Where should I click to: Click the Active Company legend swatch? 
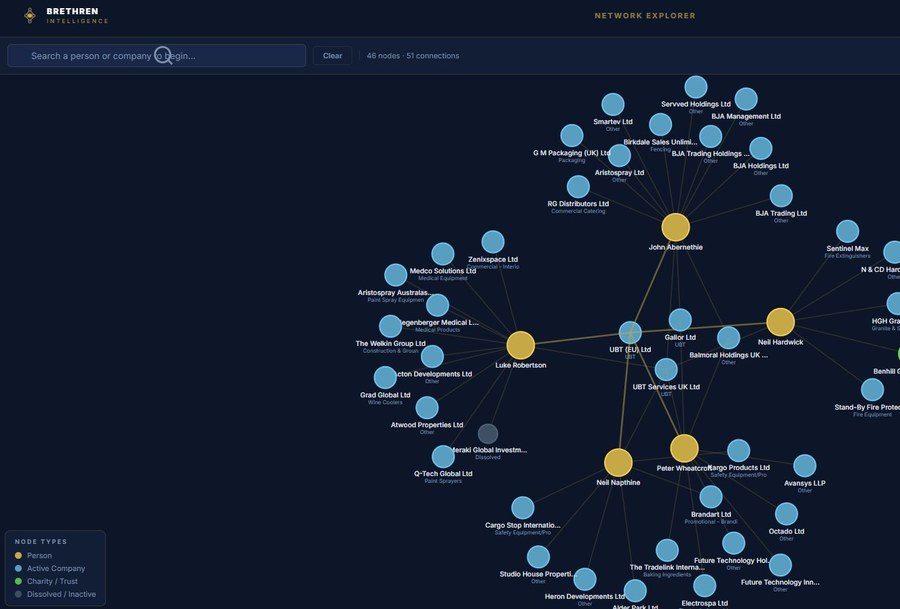click(18, 568)
